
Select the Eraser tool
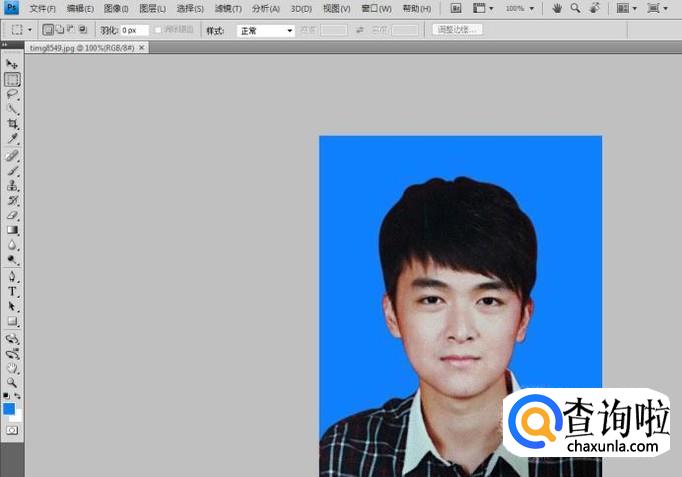(x=12, y=214)
